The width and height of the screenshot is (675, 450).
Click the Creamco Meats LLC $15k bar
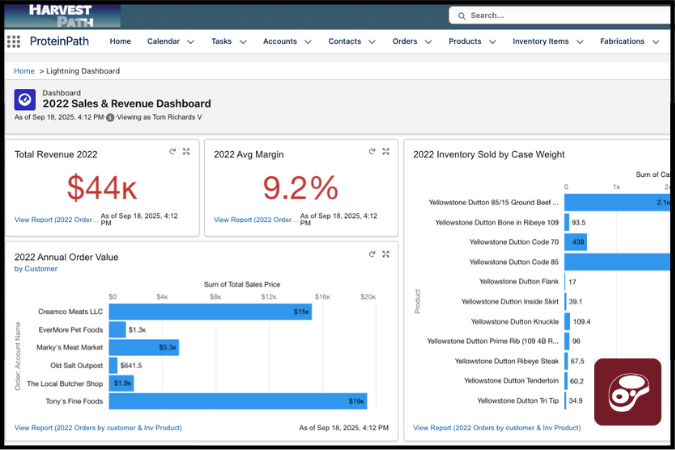click(x=210, y=312)
